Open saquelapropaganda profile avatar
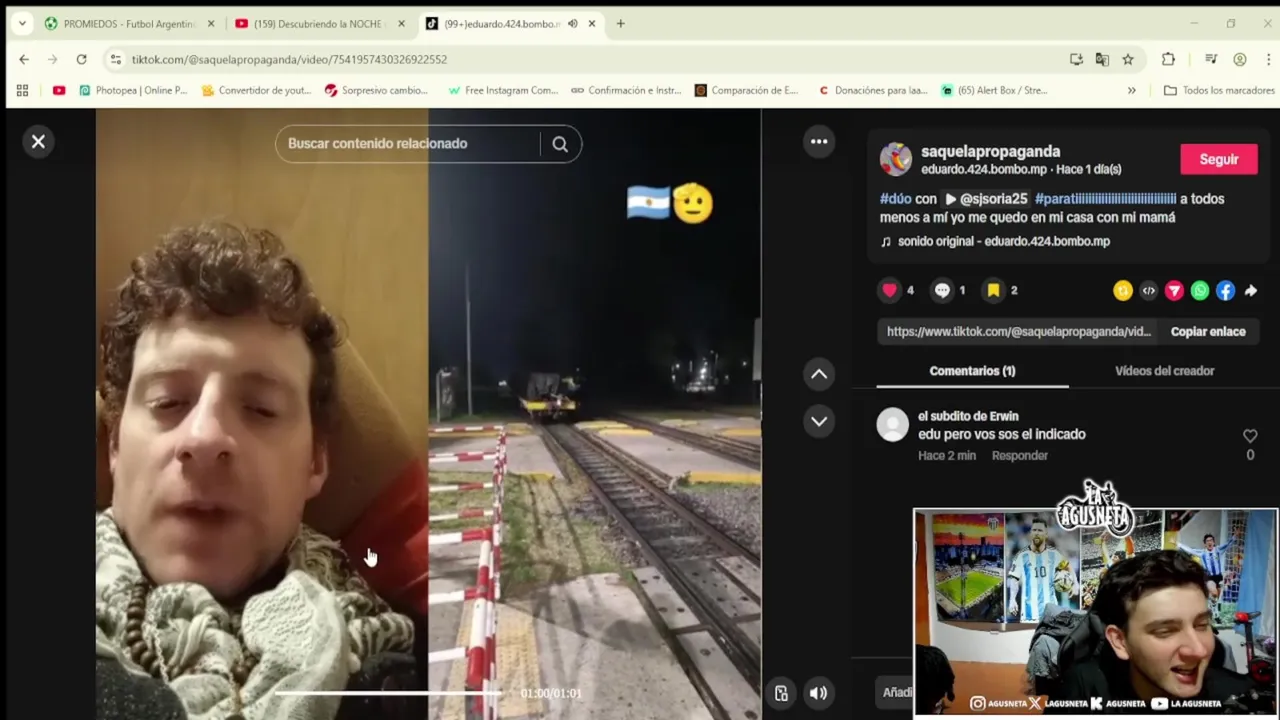Screen dimensions: 1280x720 click(896, 159)
